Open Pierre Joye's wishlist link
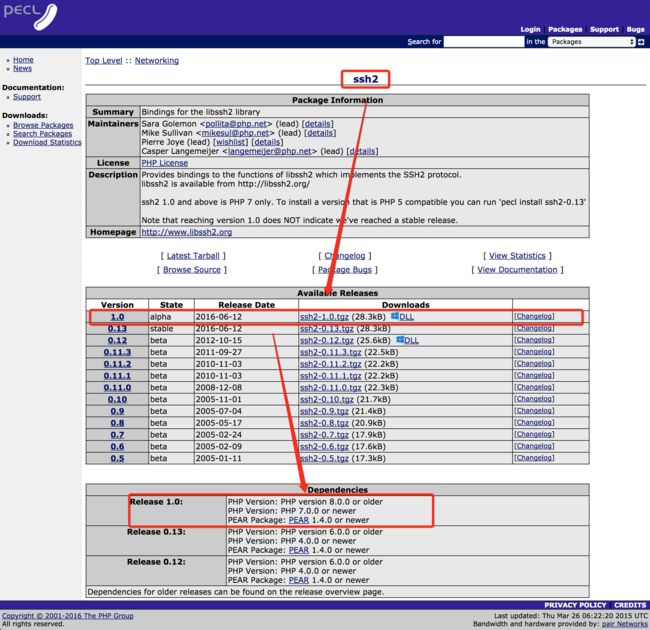Viewport: 650px width, 630px height. pos(230,142)
